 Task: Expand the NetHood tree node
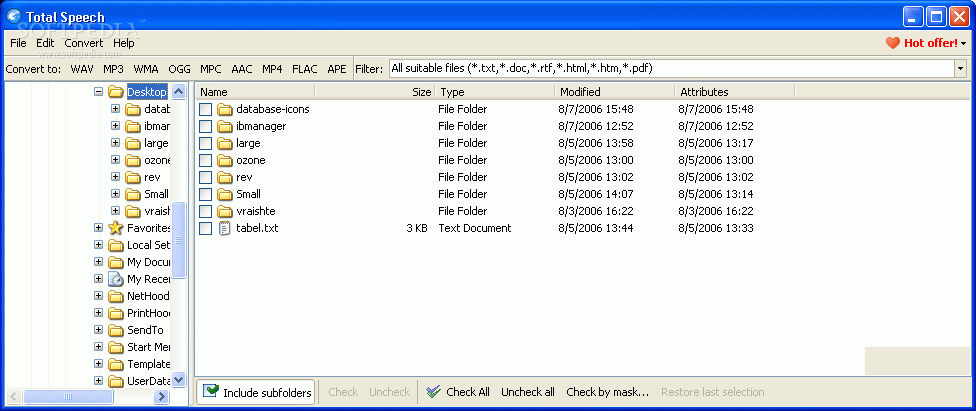pyautogui.click(x=98, y=296)
